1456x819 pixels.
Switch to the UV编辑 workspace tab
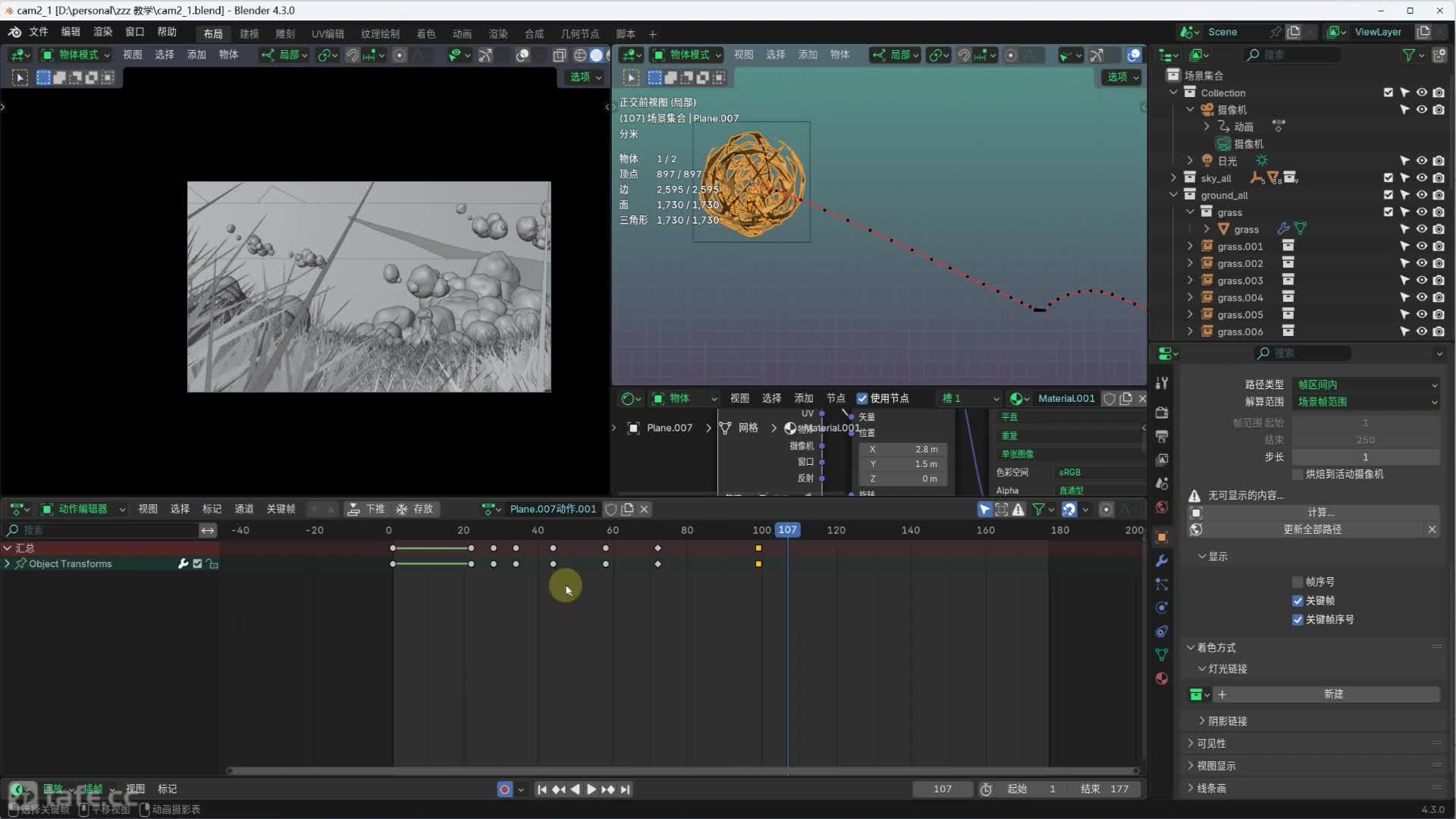pyautogui.click(x=328, y=33)
